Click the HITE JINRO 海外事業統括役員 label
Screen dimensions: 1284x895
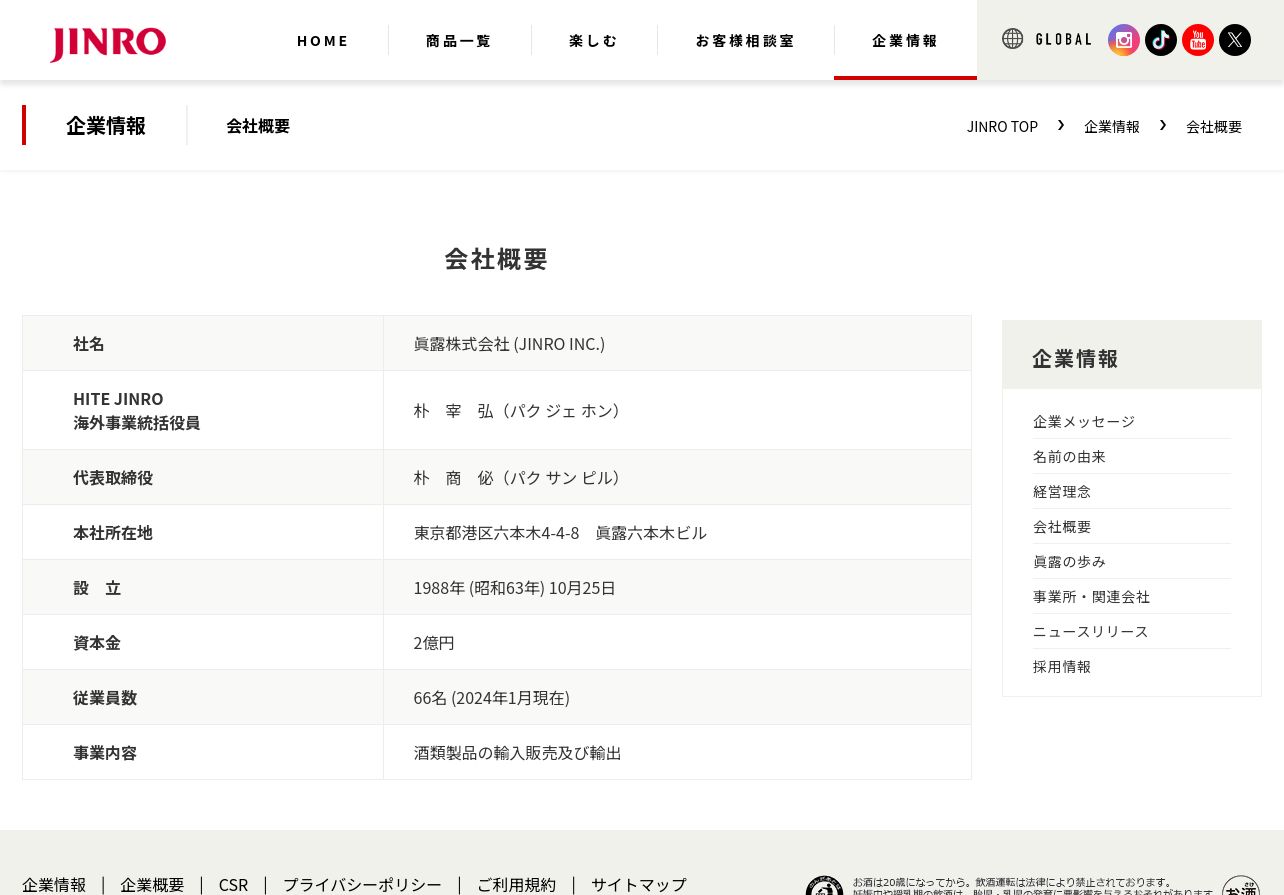tap(136, 411)
